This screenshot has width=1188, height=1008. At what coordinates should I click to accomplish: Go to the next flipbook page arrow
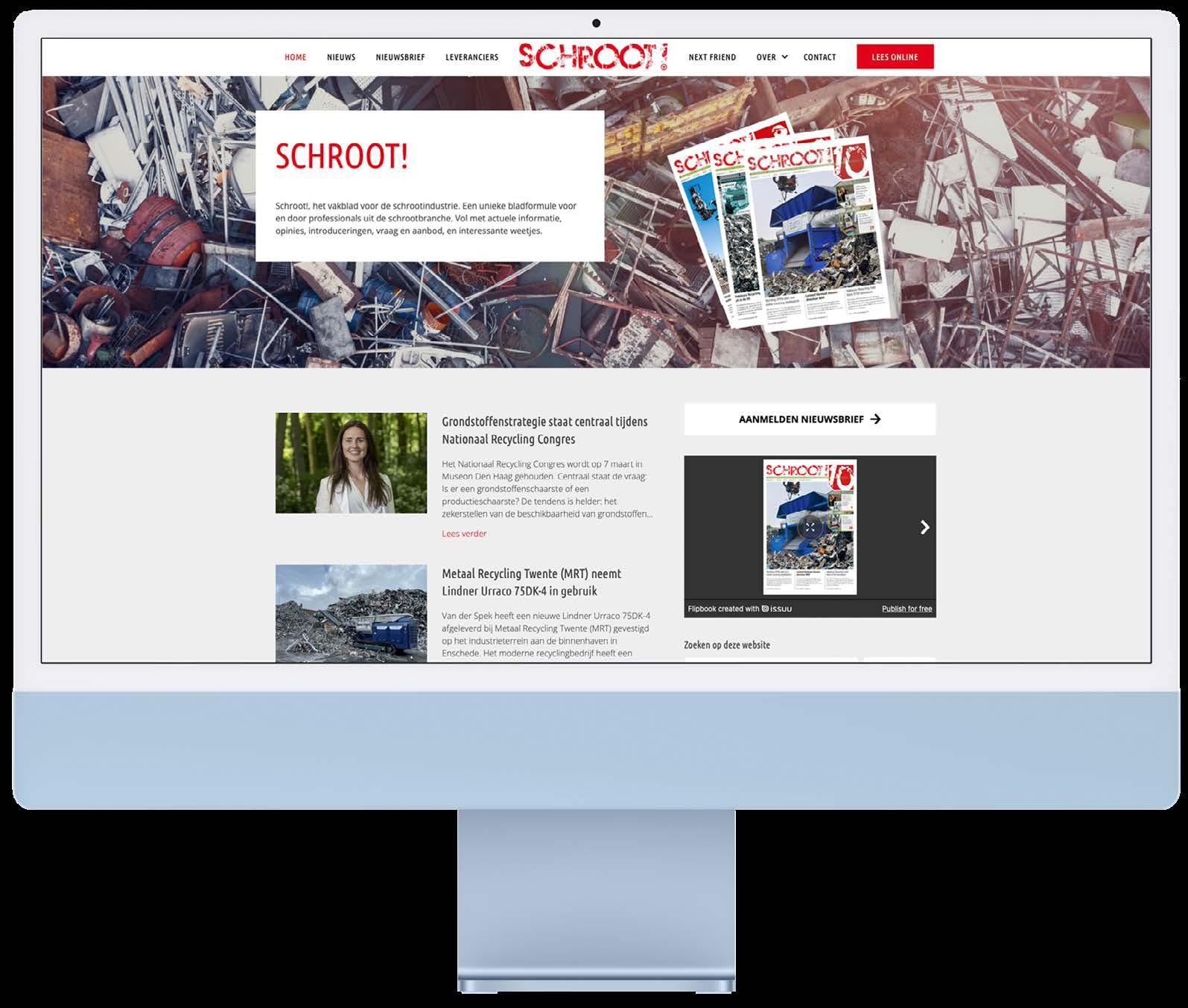(x=924, y=527)
